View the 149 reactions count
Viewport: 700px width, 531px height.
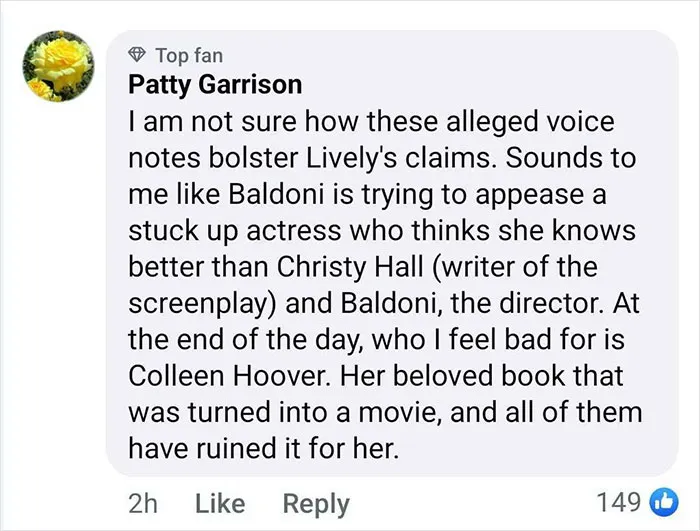619,502
